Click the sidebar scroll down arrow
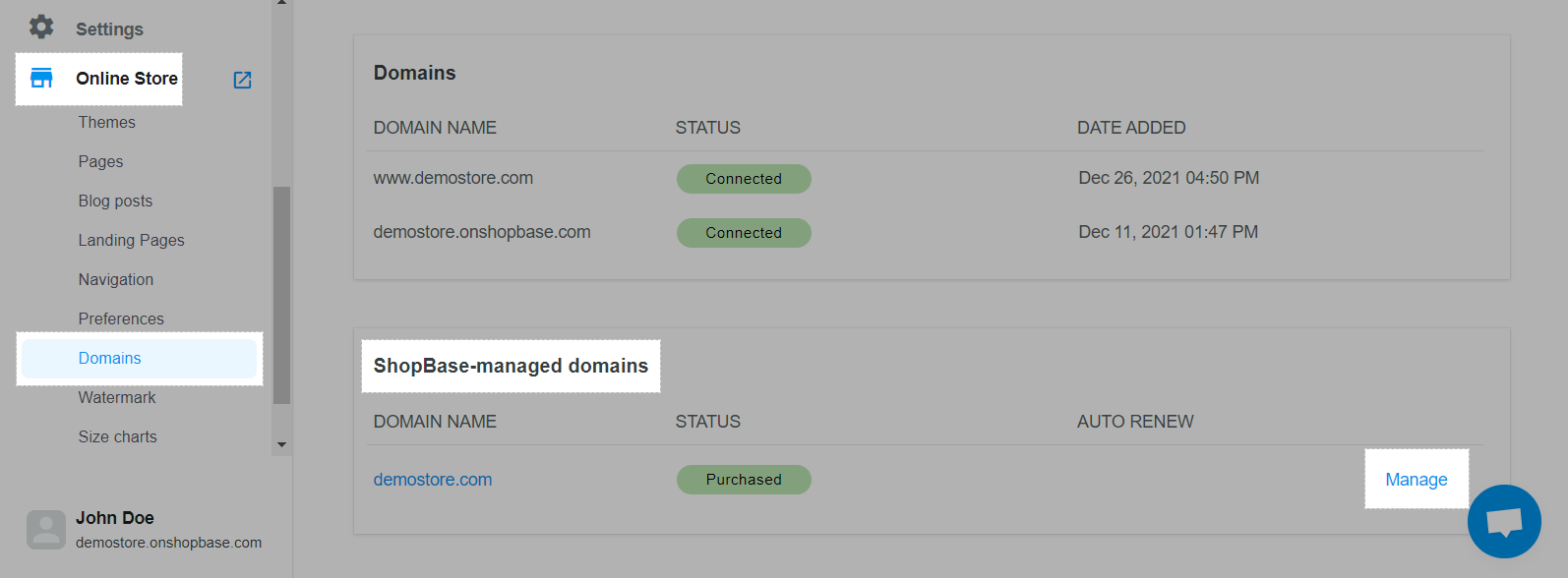This screenshot has height=578, width=1568. [282, 445]
